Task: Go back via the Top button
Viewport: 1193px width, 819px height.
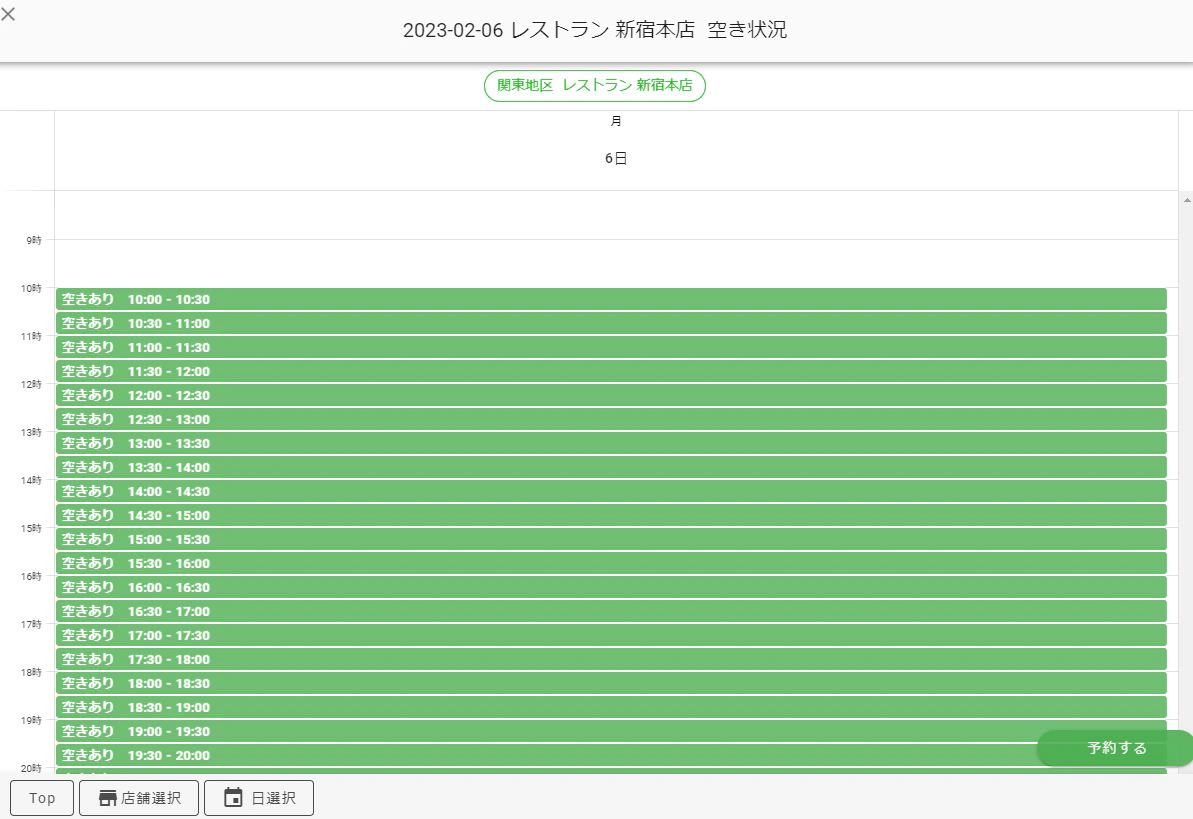Action: 42,798
